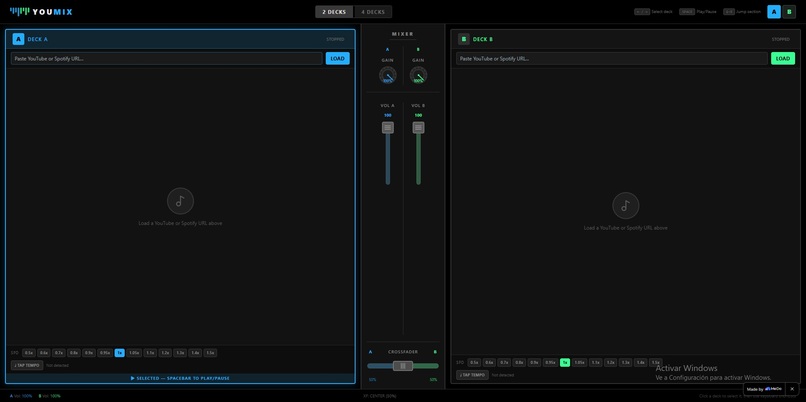Image resolution: width=806 pixels, height=402 pixels.
Task: Click Tap Tempo on Deck A
Action: tap(27, 366)
